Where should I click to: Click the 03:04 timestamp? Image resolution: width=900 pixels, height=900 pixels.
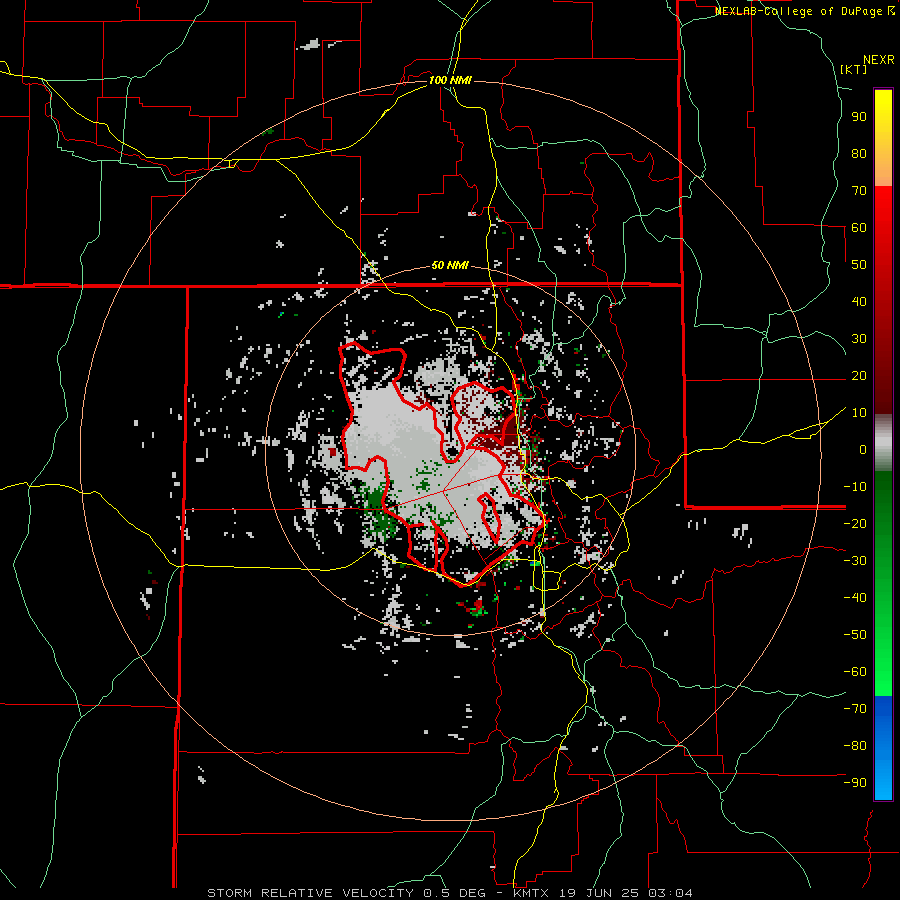[670, 893]
